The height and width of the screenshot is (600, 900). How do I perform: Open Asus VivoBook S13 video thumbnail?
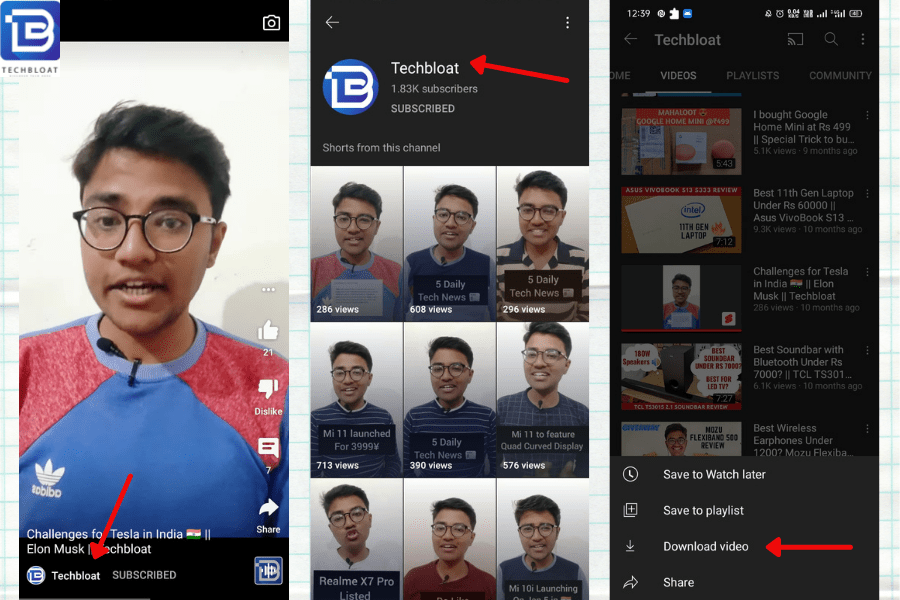681,219
